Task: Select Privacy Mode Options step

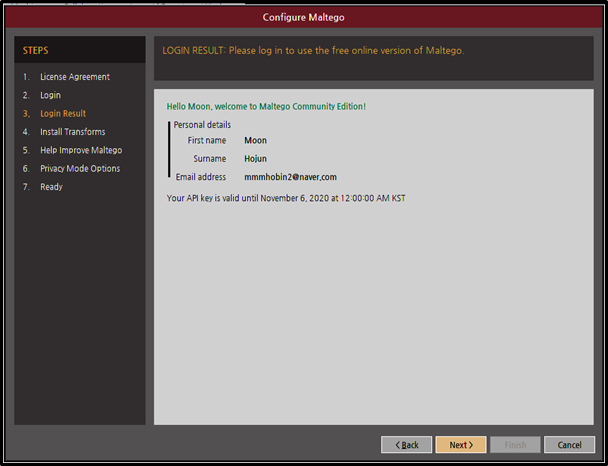Action: coord(80,168)
